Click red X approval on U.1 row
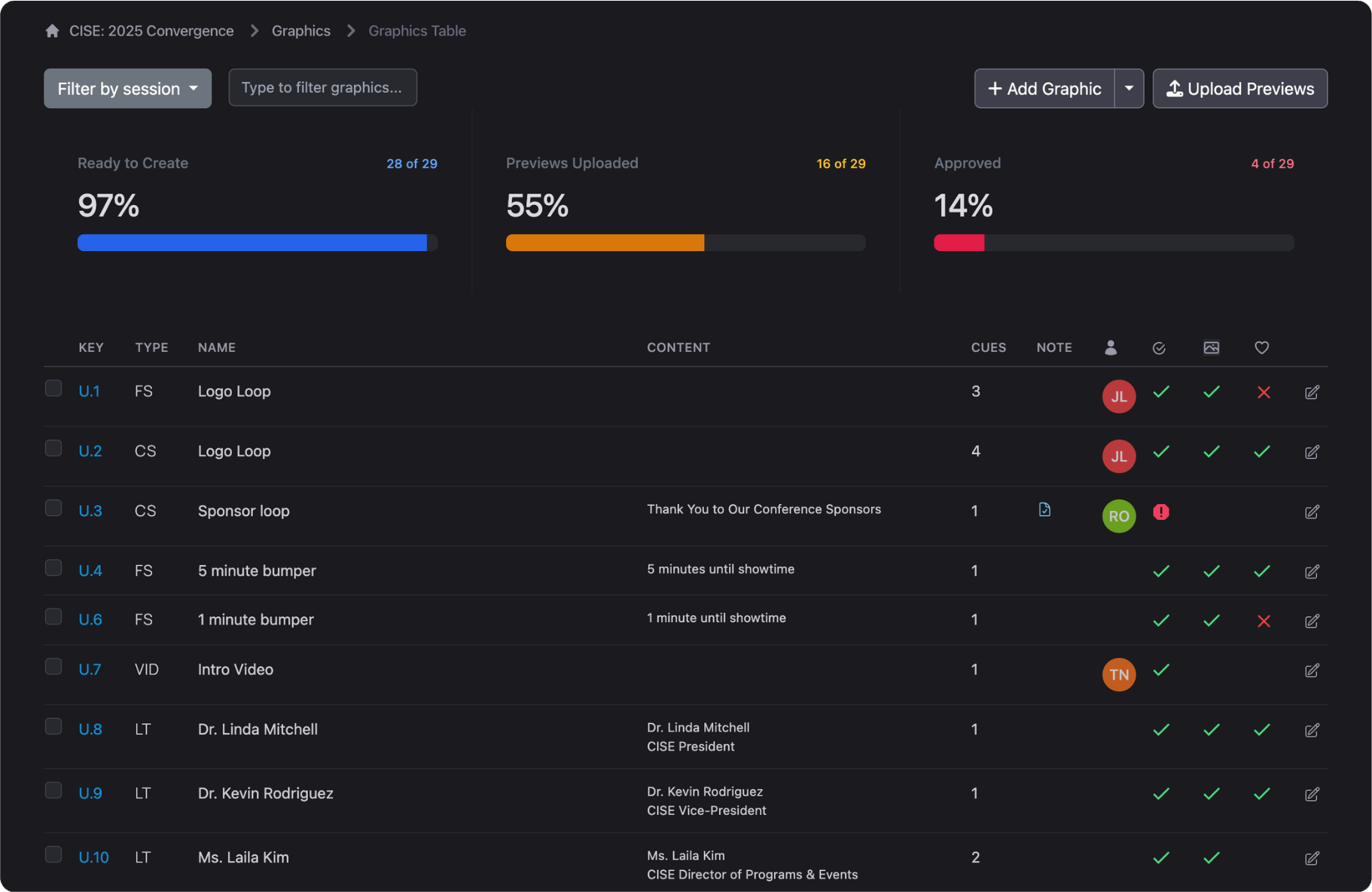1372x892 pixels. click(1264, 392)
